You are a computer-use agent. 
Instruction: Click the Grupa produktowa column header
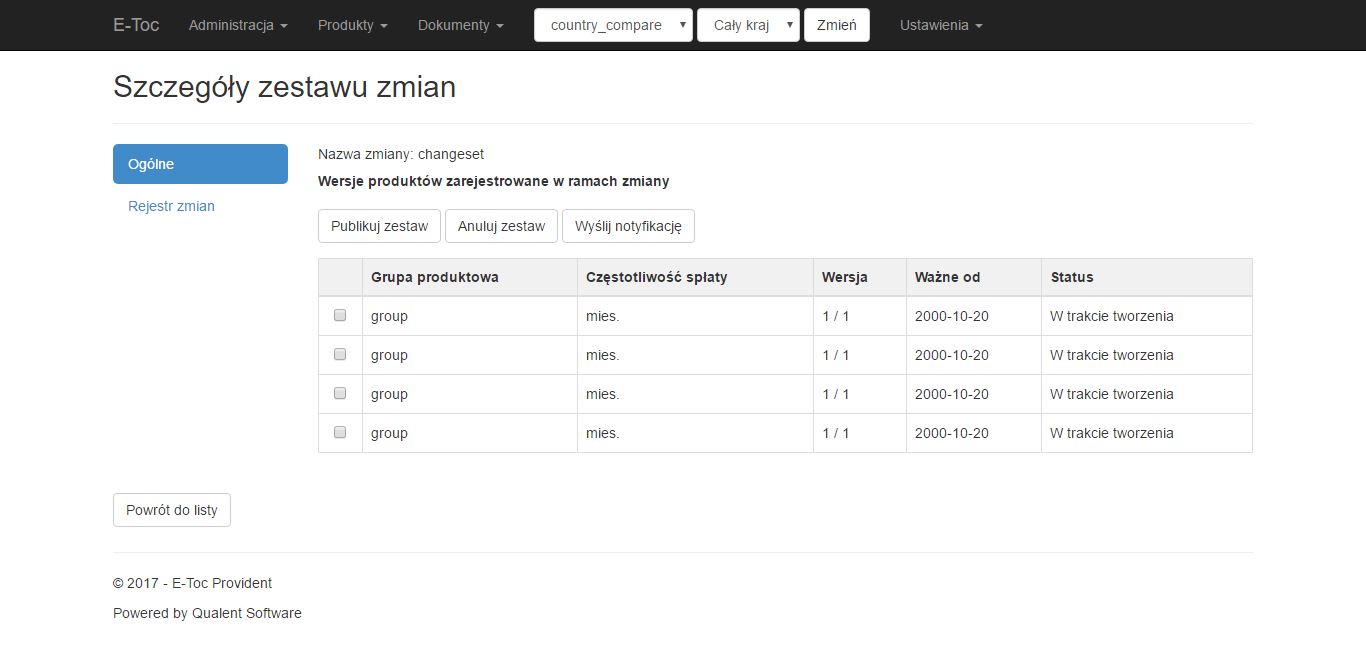(x=470, y=277)
